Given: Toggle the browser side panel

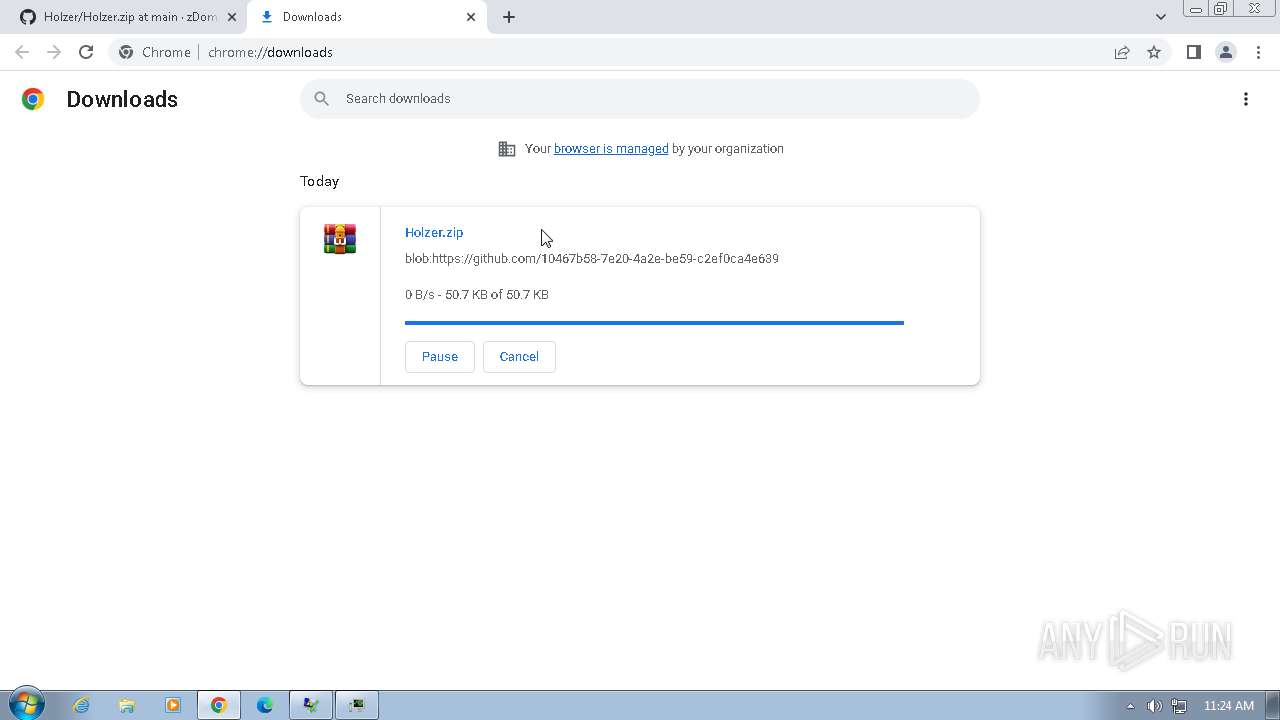Looking at the screenshot, I should [x=1193, y=52].
